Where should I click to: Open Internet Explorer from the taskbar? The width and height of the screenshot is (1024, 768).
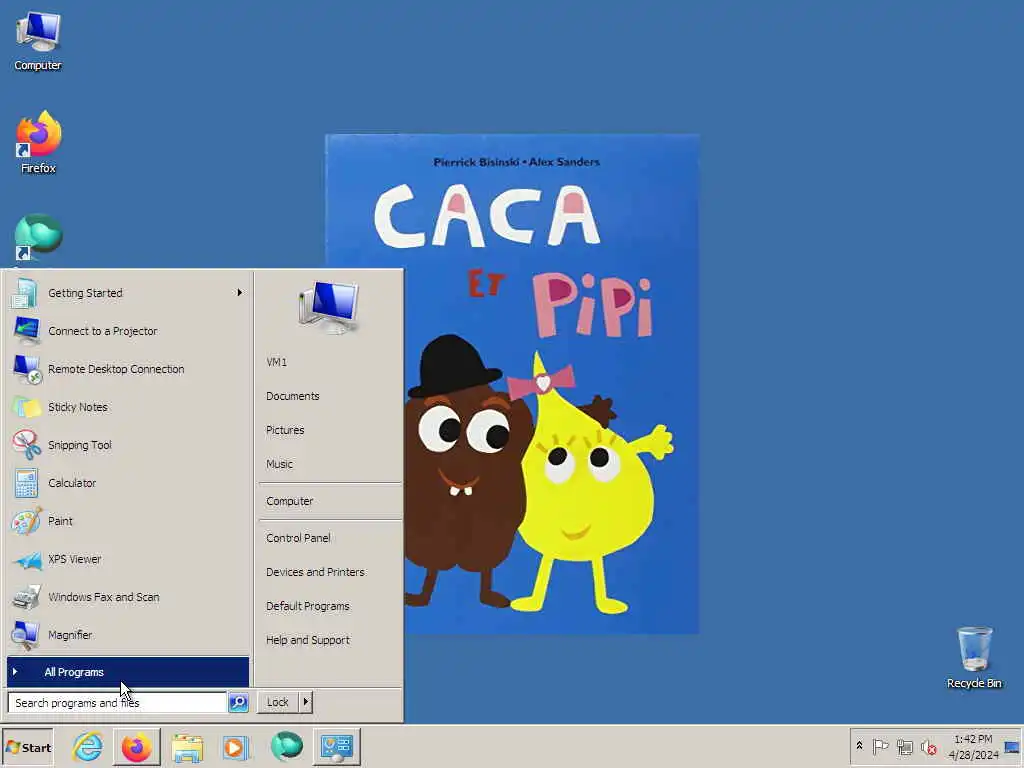click(88, 747)
